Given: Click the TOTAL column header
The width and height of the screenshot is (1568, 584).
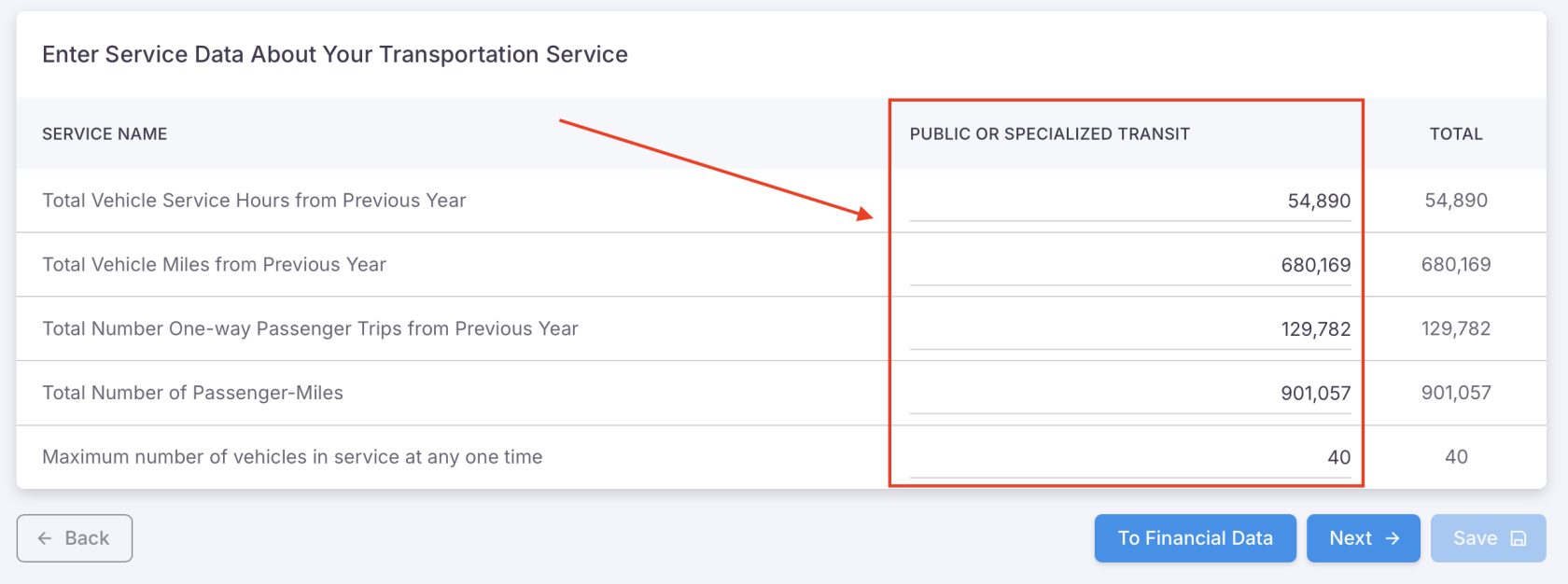Looking at the screenshot, I should pyautogui.click(x=1456, y=133).
